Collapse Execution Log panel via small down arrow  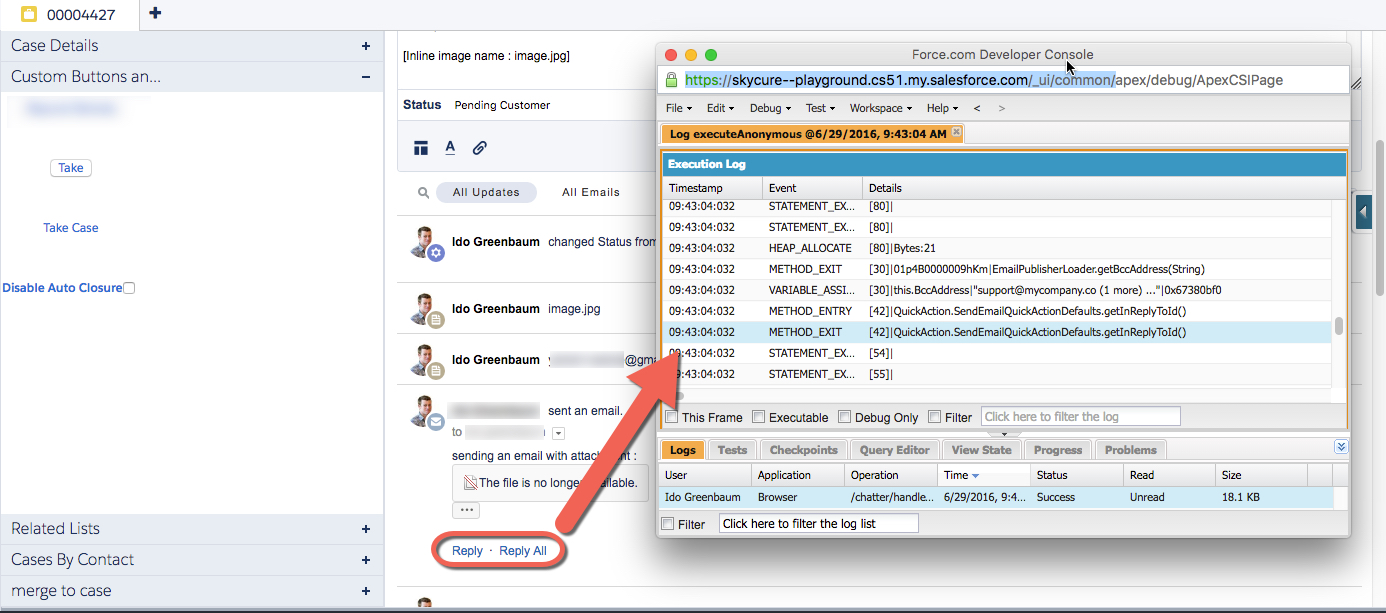tap(1003, 434)
